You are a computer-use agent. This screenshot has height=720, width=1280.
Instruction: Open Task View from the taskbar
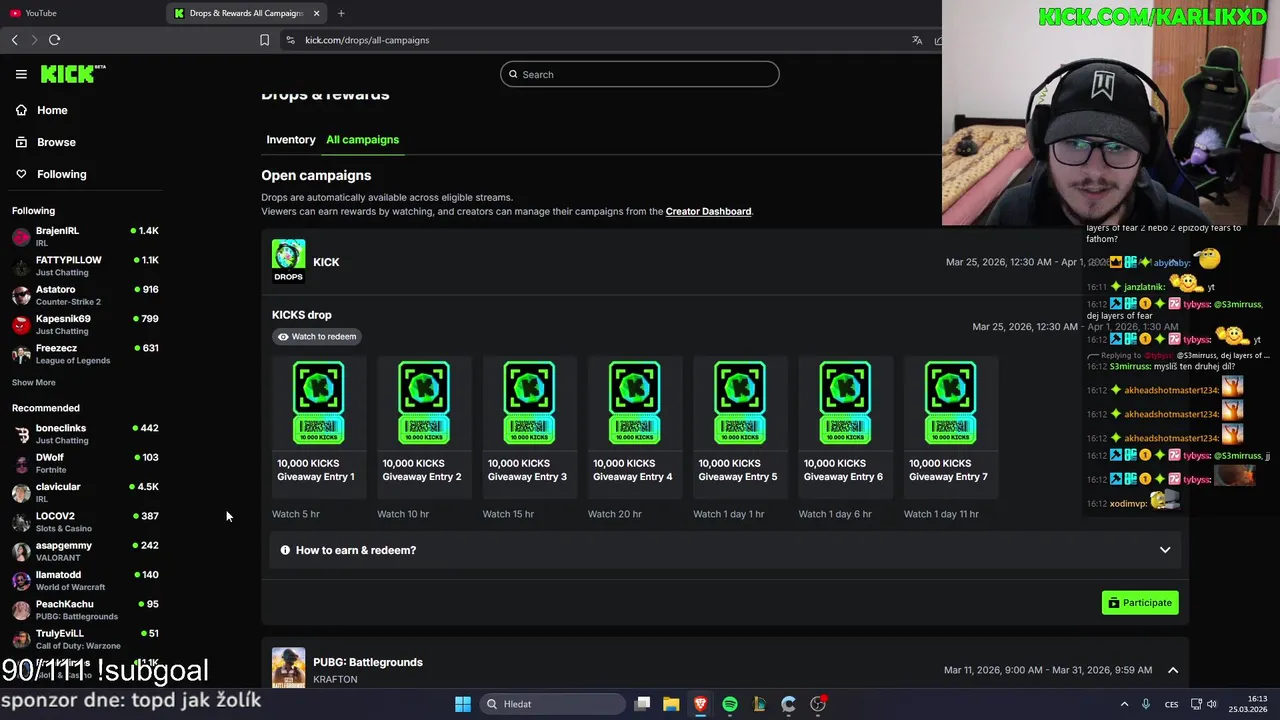[642, 704]
